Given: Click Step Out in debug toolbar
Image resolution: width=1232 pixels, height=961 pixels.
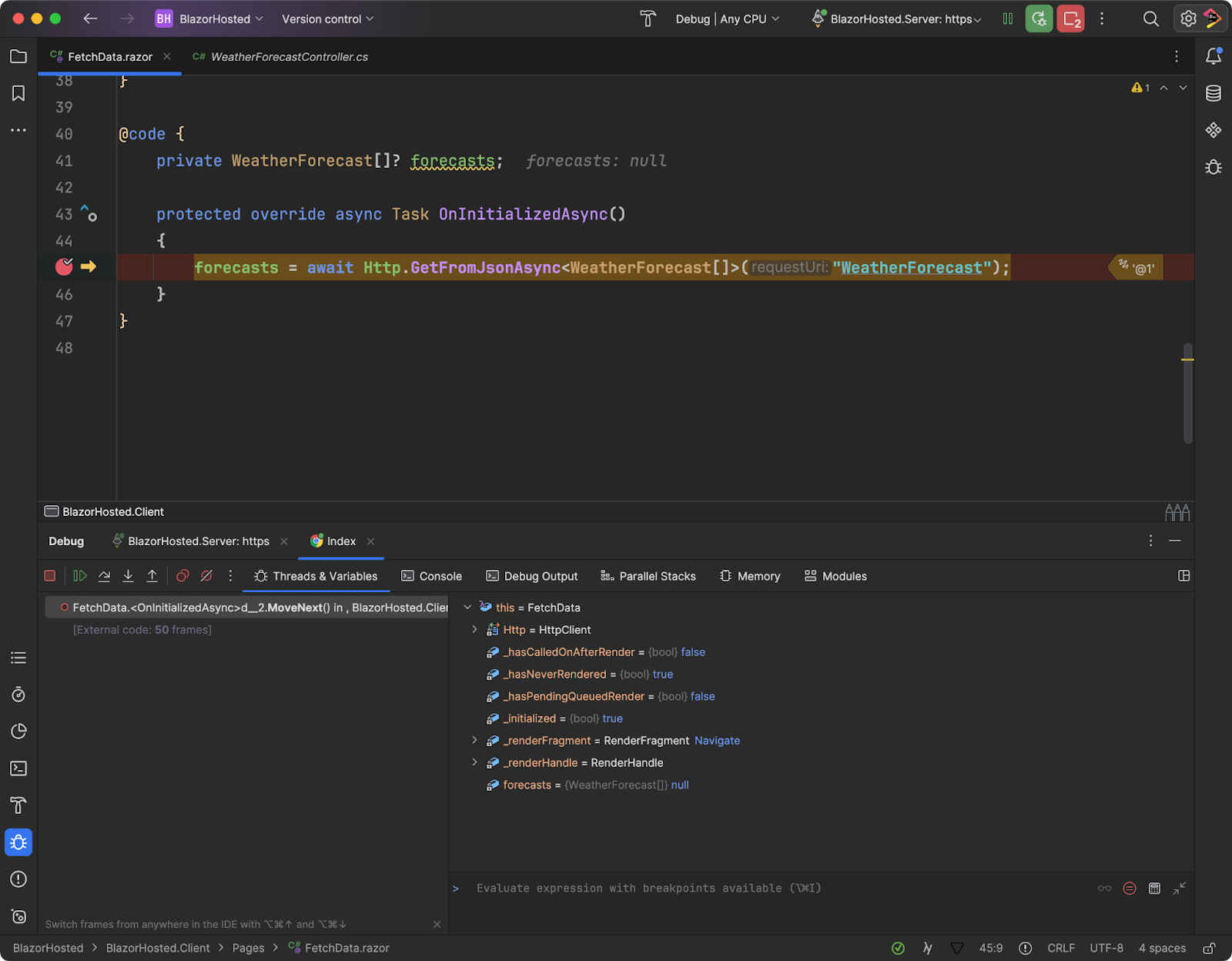Looking at the screenshot, I should pyautogui.click(x=152, y=576).
